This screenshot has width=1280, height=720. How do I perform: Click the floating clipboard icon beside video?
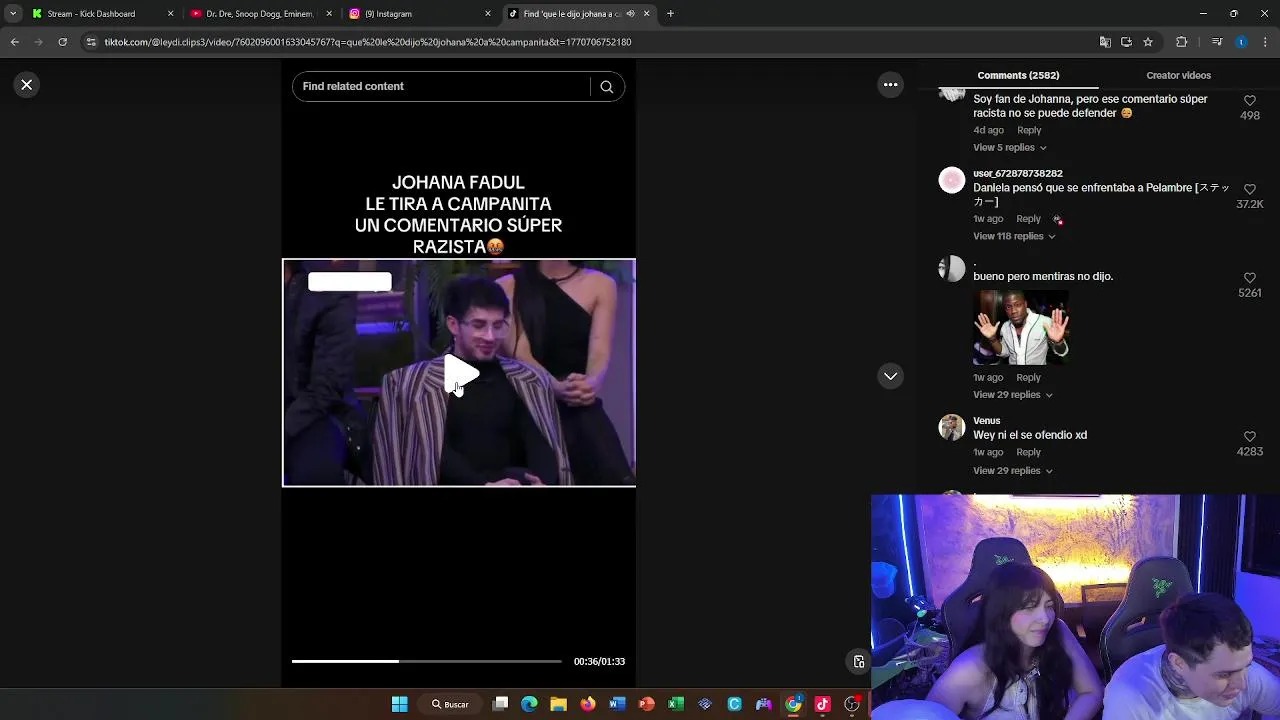point(858,661)
